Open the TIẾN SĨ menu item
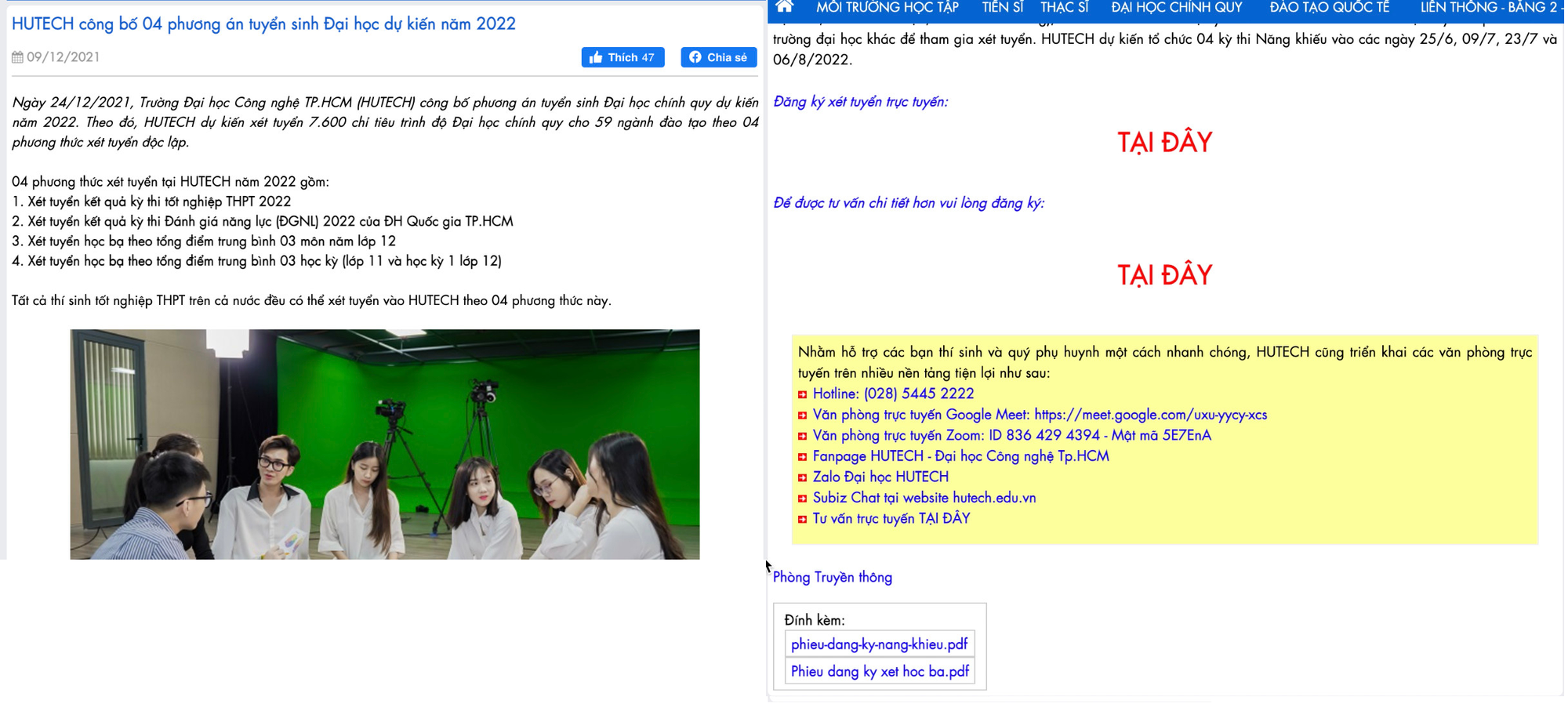This screenshot has height=722, width=1568. coord(1003,8)
